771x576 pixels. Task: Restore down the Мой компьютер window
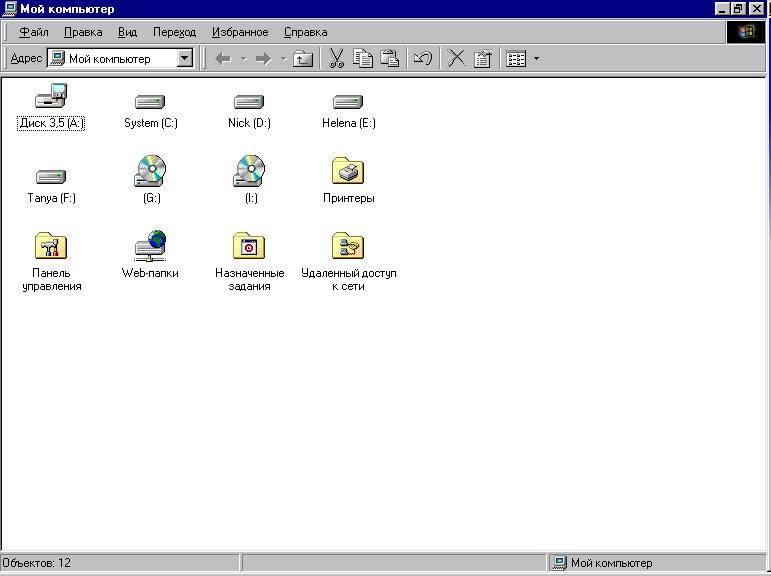point(738,8)
